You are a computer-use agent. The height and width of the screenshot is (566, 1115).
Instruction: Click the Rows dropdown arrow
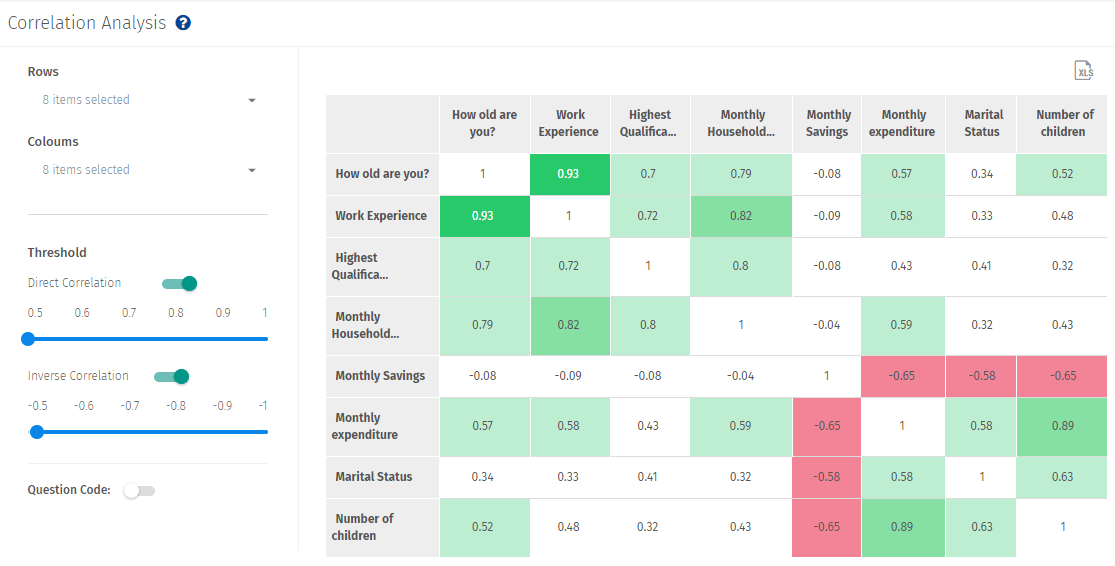252,100
